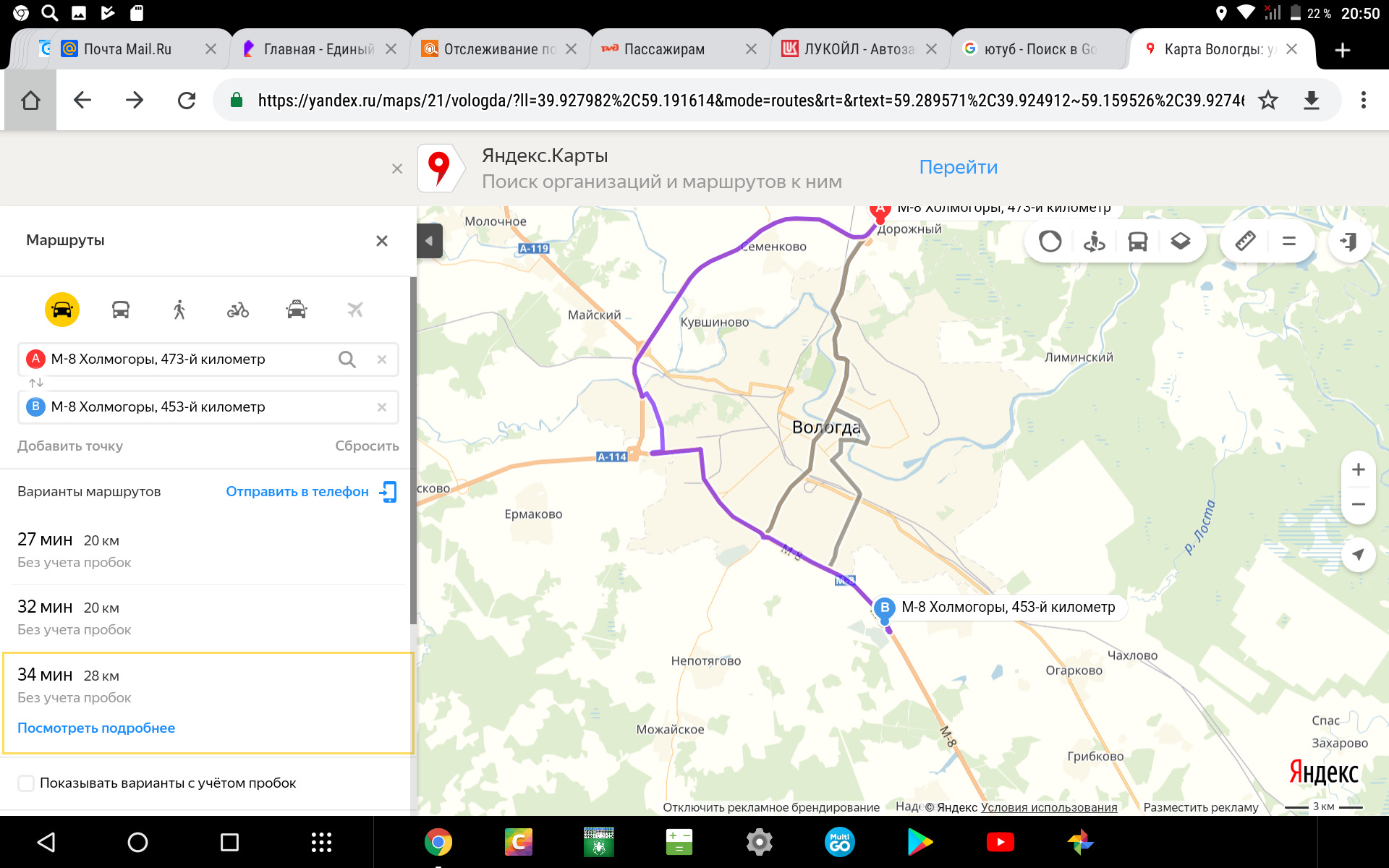
Task: Switch to Главная - Единый tab
Action: (x=318, y=49)
